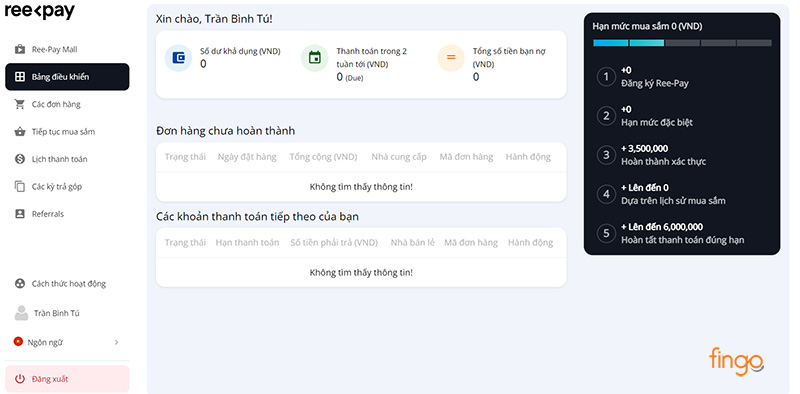
Task: Open the Ree-Pay Mall menu item
Action: (x=67, y=50)
